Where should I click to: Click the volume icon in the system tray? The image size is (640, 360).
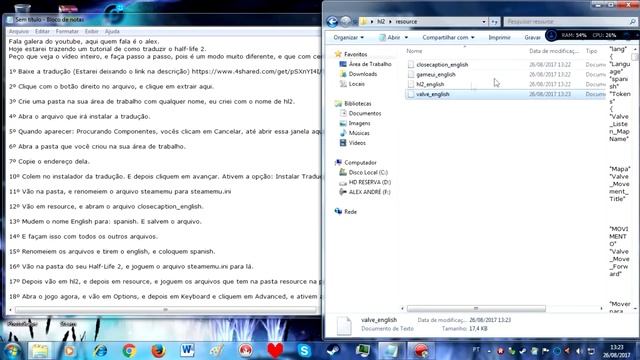(x=579, y=351)
